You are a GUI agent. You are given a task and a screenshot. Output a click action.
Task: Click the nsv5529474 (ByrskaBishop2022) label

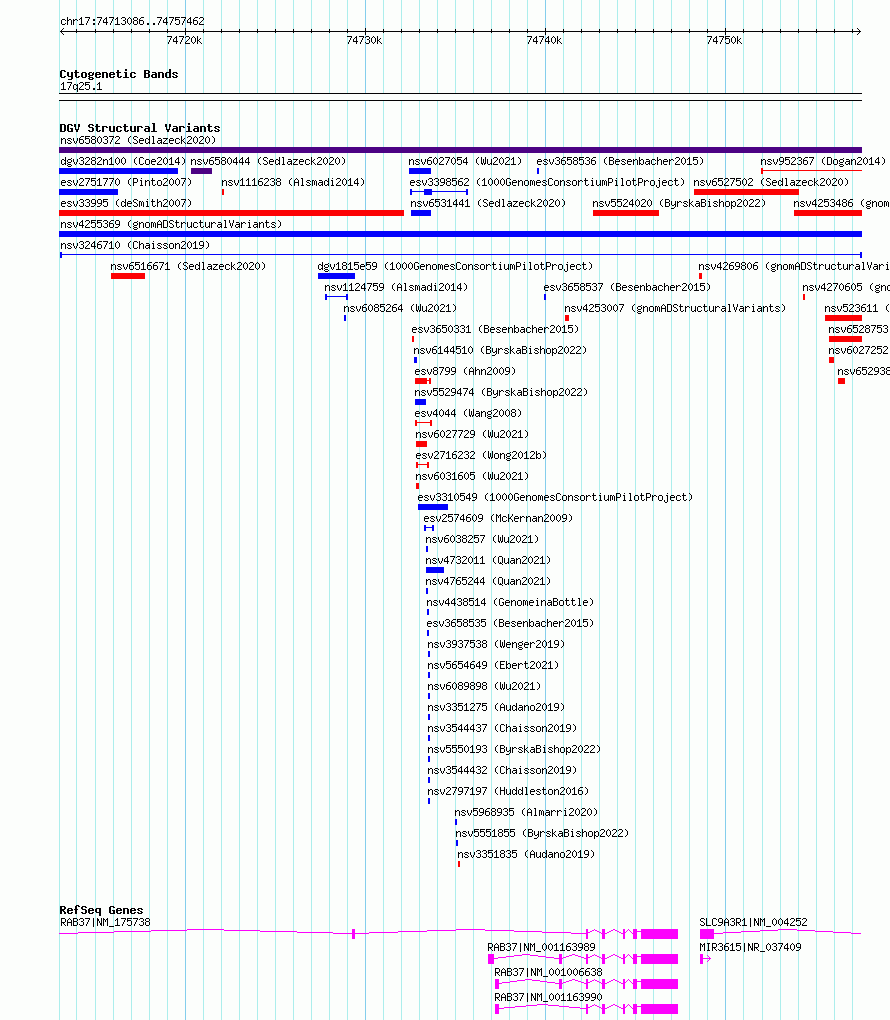(x=502, y=392)
